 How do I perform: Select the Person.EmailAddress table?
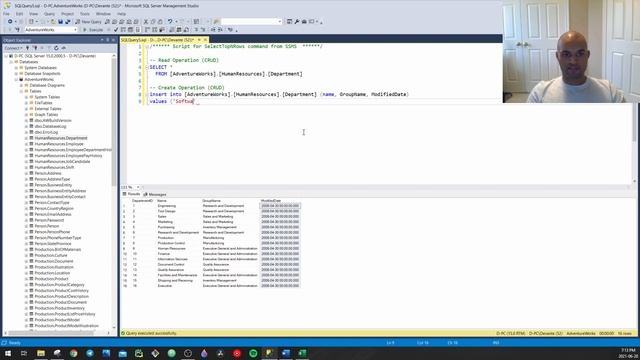[x=53, y=214]
